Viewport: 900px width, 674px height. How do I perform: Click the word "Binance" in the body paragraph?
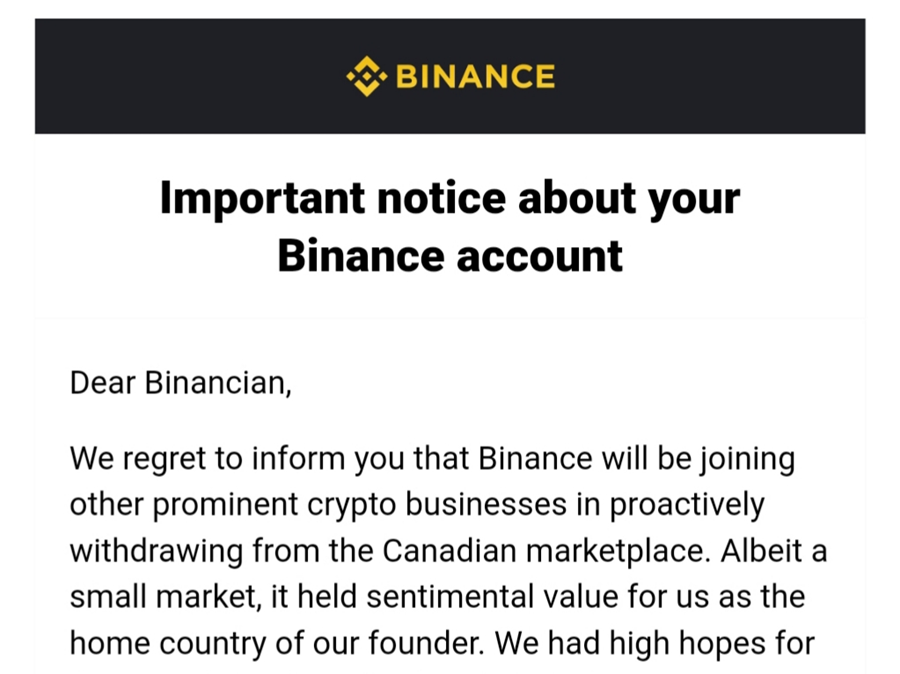click(x=535, y=459)
